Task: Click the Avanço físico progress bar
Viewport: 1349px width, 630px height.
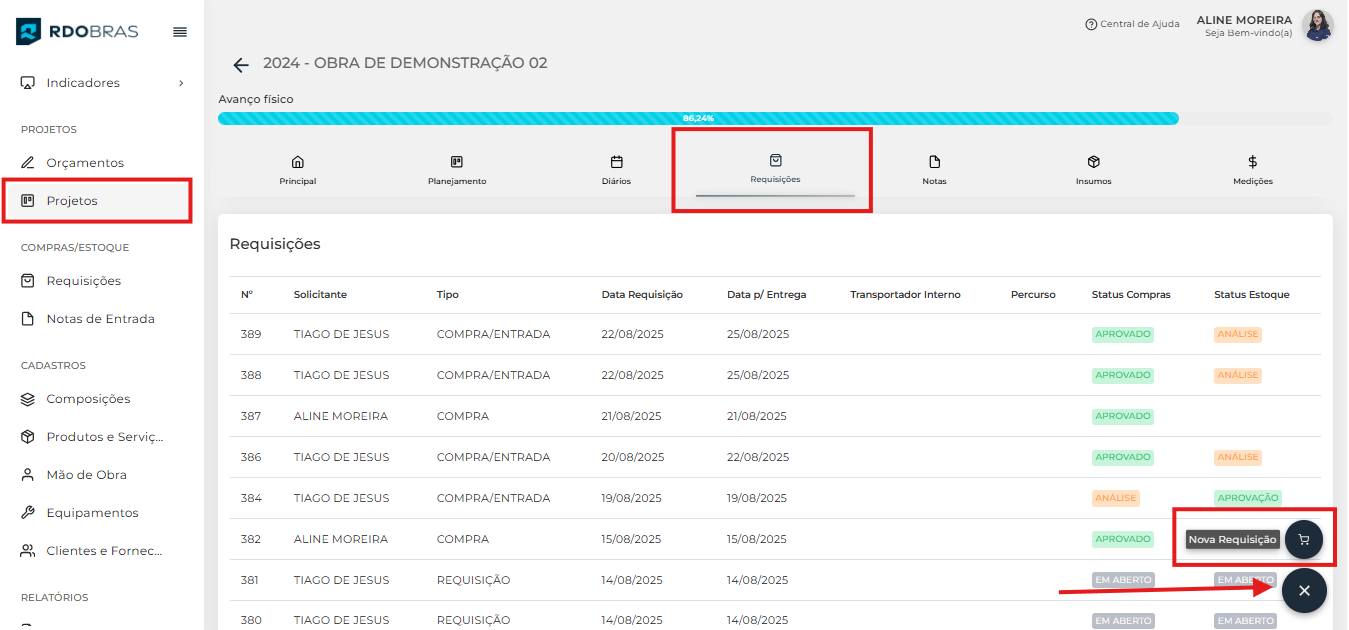Action: pos(697,118)
